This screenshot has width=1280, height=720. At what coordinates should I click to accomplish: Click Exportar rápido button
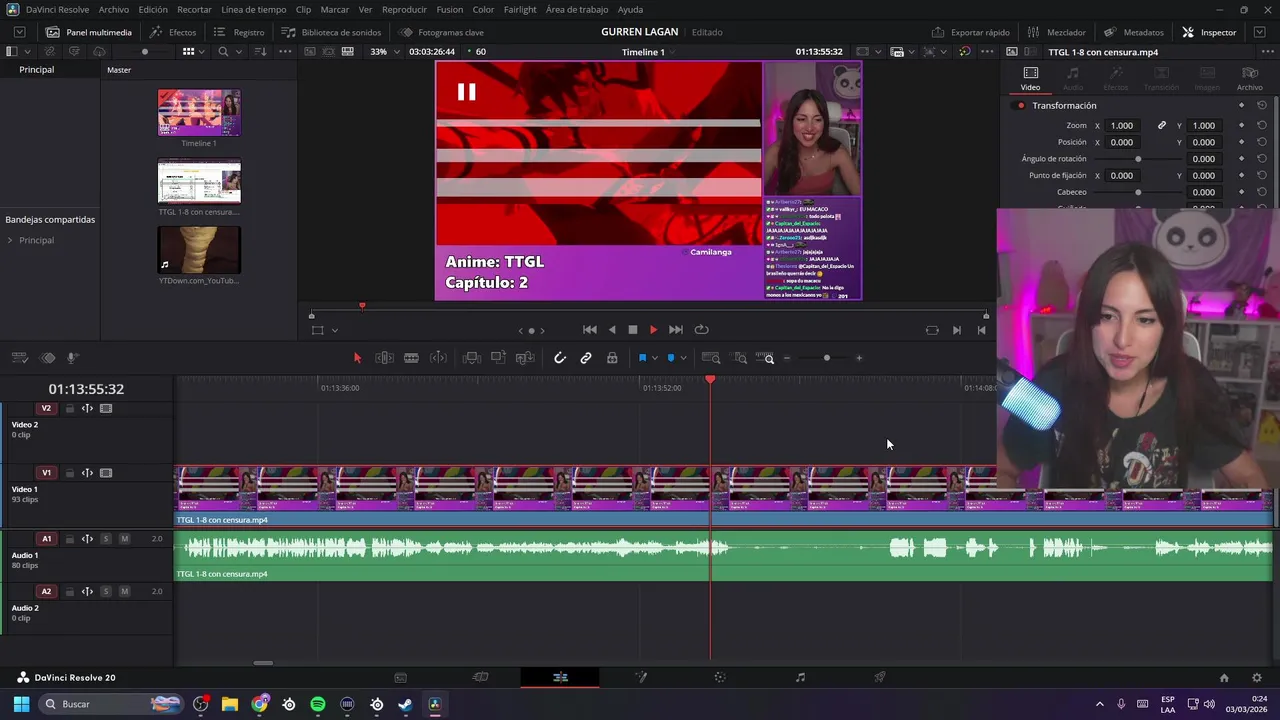(x=971, y=32)
